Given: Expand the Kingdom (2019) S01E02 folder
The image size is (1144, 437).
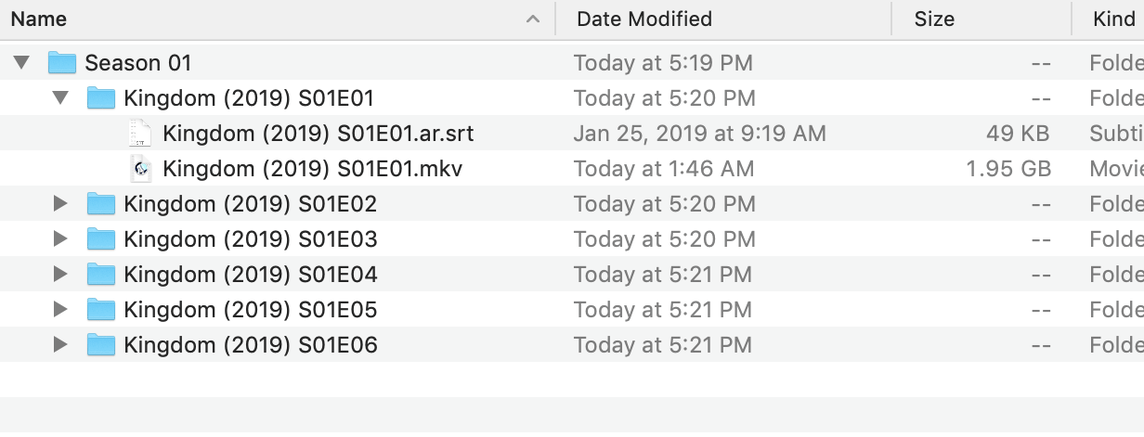Looking at the screenshot, I should tap(60, 204).
